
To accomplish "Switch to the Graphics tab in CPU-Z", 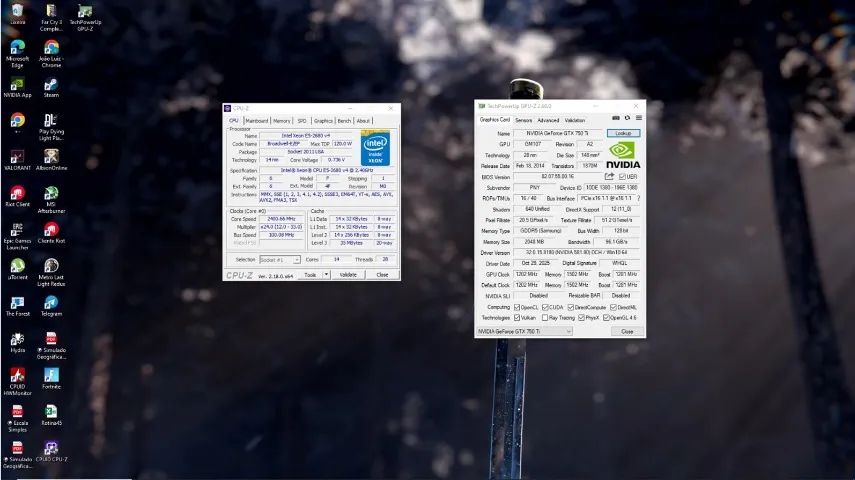I will pos(323,121).
